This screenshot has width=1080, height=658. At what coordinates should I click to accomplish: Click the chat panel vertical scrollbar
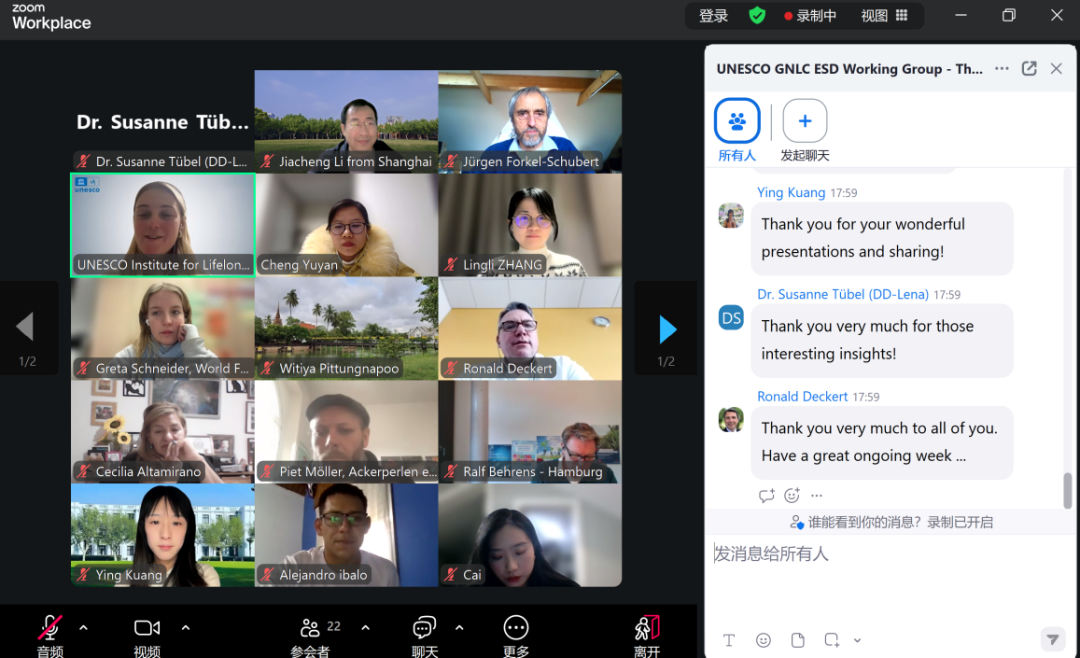click(1067, 490)
